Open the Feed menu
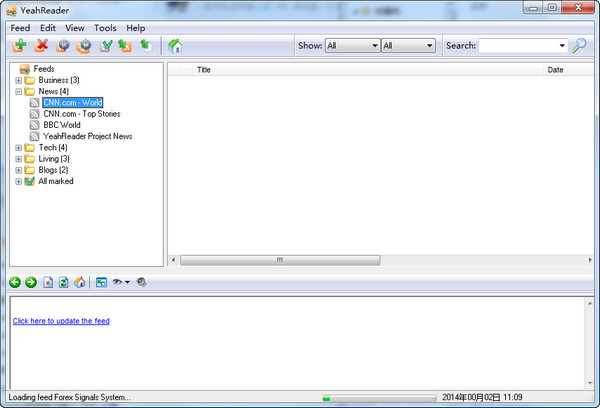Image resolution: width=600 pixels, height=408 pixels. 20,28
